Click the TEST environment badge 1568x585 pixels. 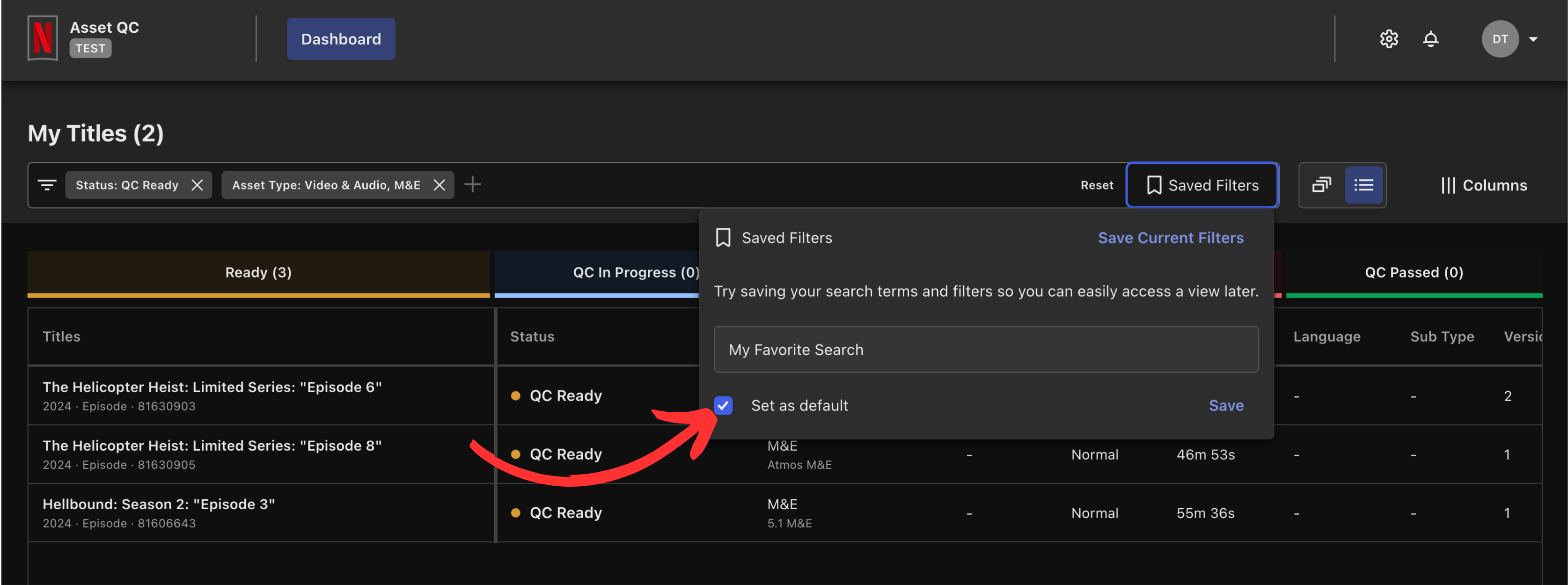coord(90,48)
